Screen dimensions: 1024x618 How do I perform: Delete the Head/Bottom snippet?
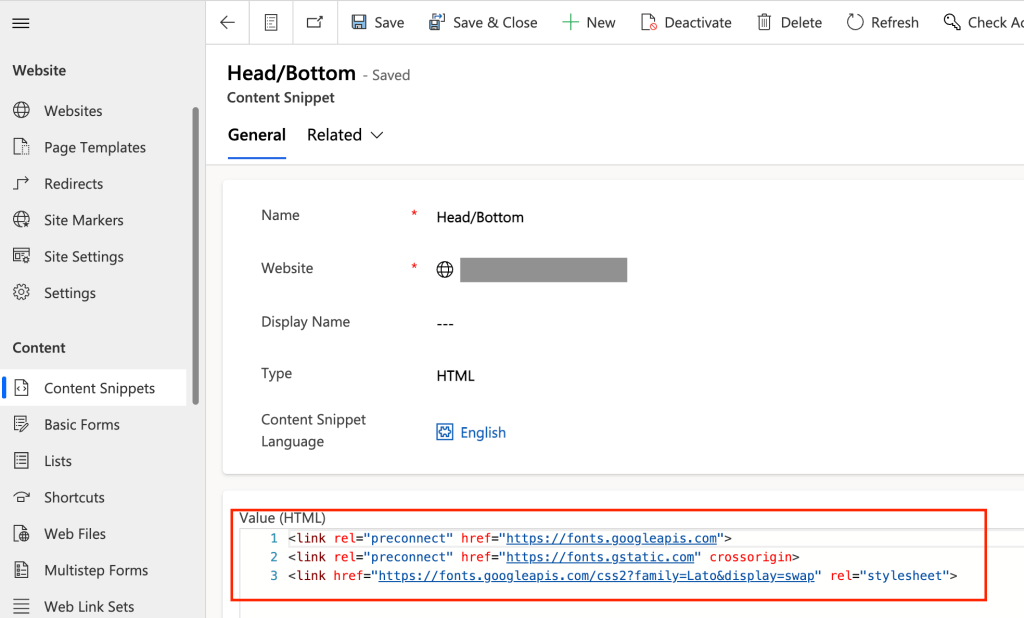(789, 22)
